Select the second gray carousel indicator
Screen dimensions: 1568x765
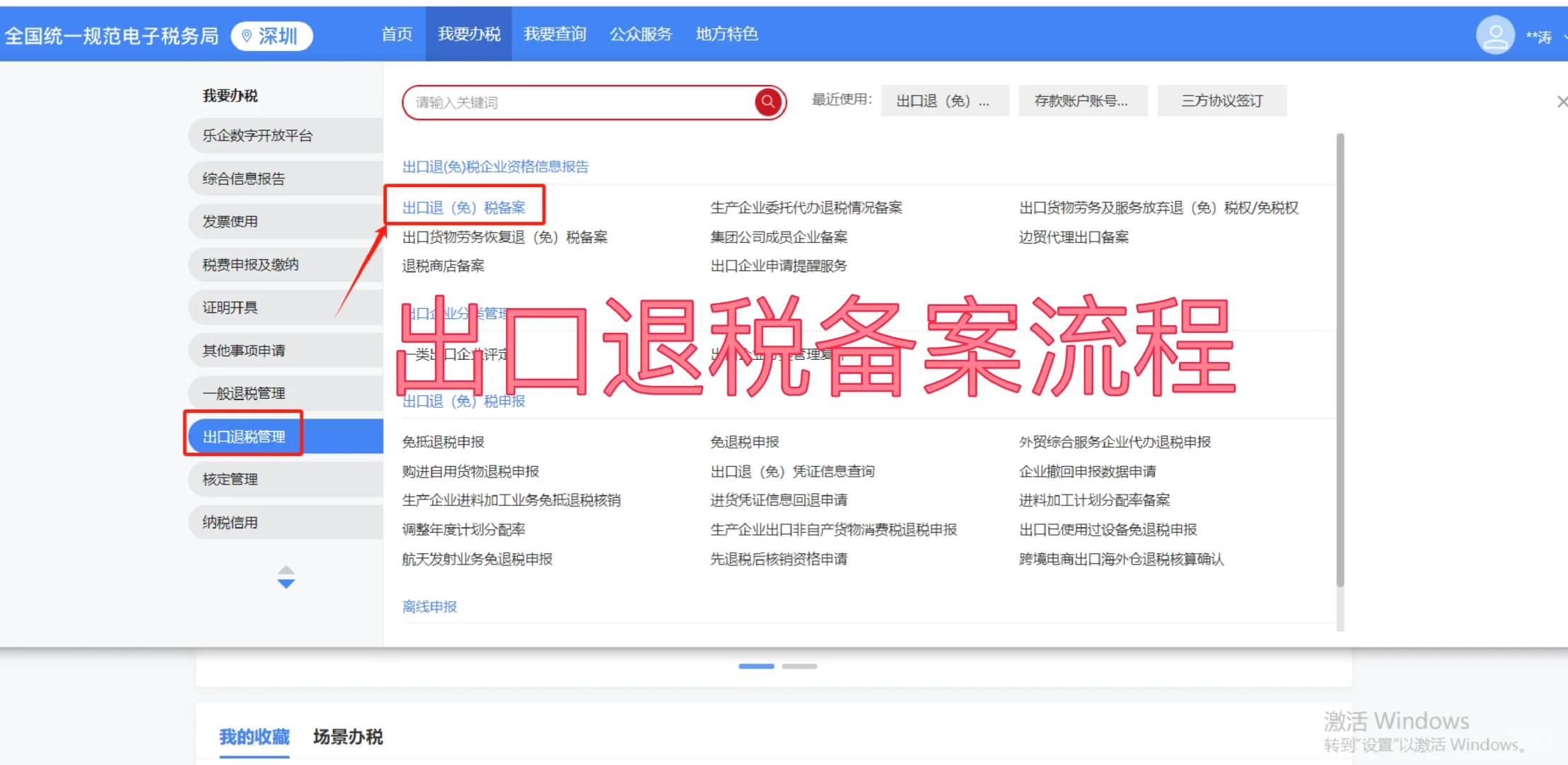click(x=801, y=666)
